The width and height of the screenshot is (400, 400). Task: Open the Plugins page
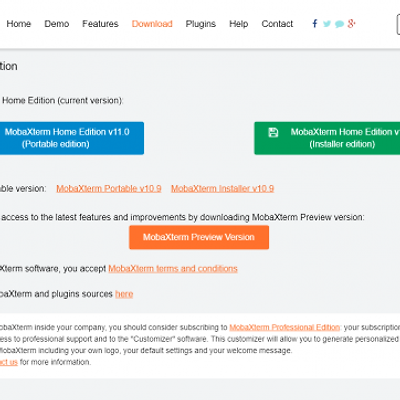pyautogui.click(x=201, y=24)
